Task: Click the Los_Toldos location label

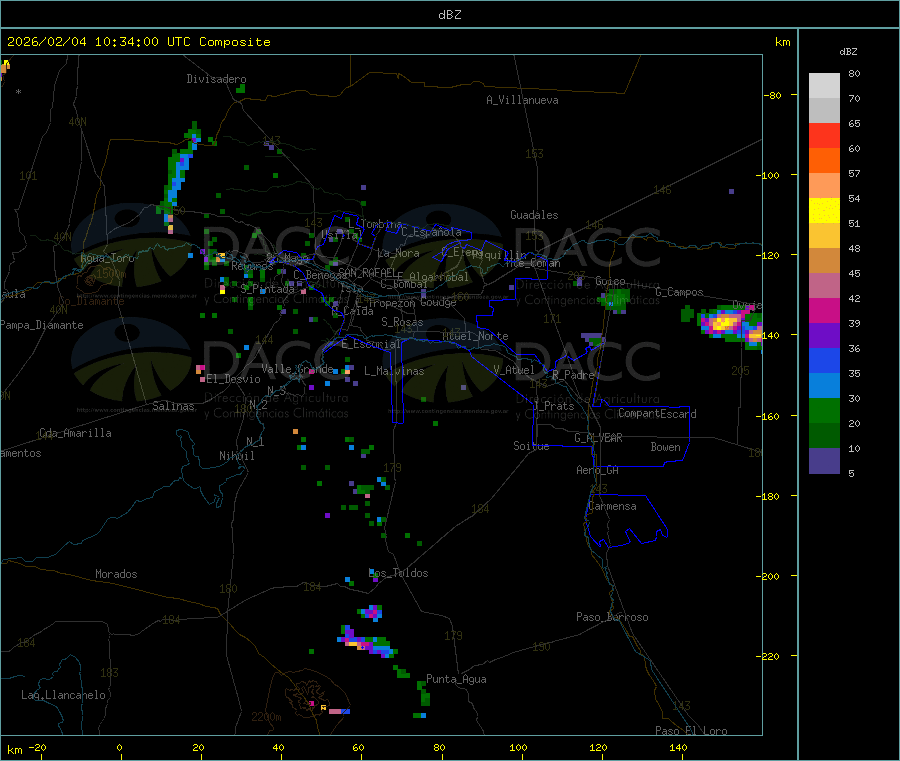Action: pyautogui.click(x=398, y=573)
